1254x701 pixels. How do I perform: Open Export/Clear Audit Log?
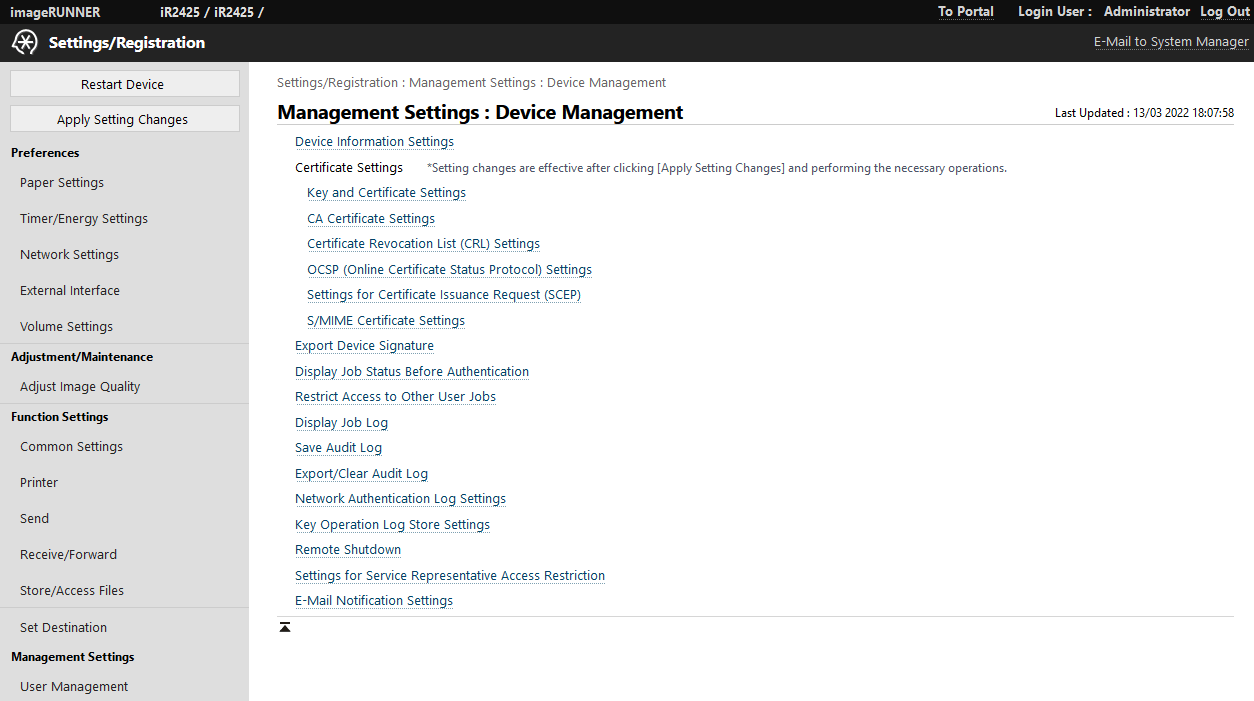click(361, 474)
